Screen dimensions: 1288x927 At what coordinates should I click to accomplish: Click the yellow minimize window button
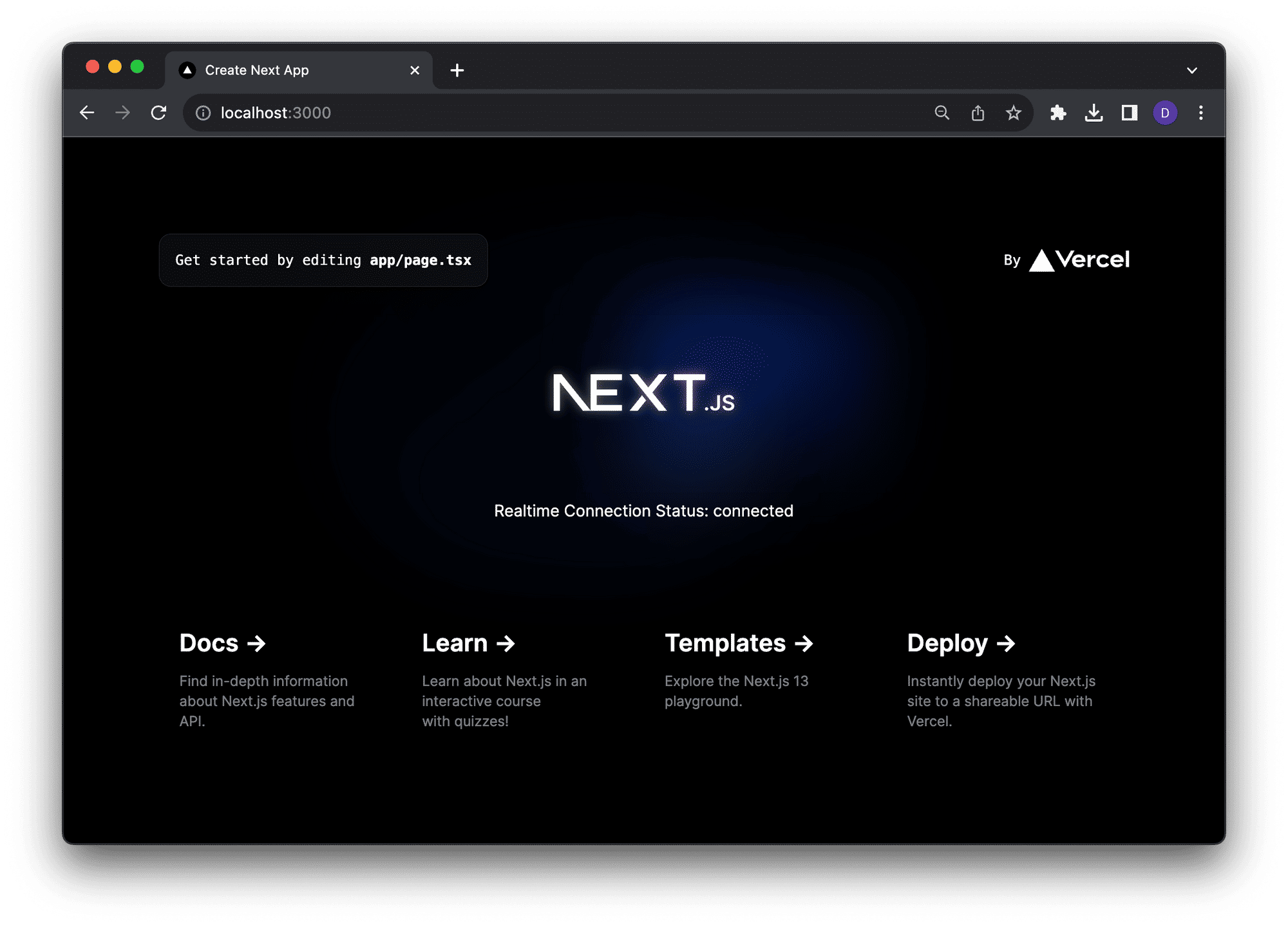pyautogui.click(x=115, y=67)
